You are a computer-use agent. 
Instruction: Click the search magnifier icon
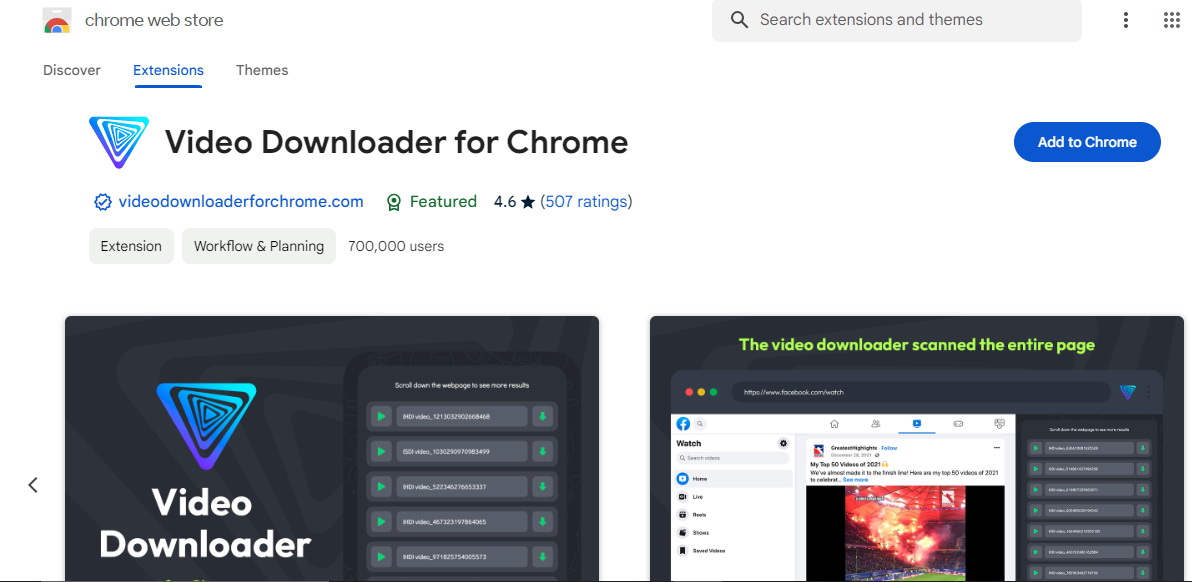739,20
